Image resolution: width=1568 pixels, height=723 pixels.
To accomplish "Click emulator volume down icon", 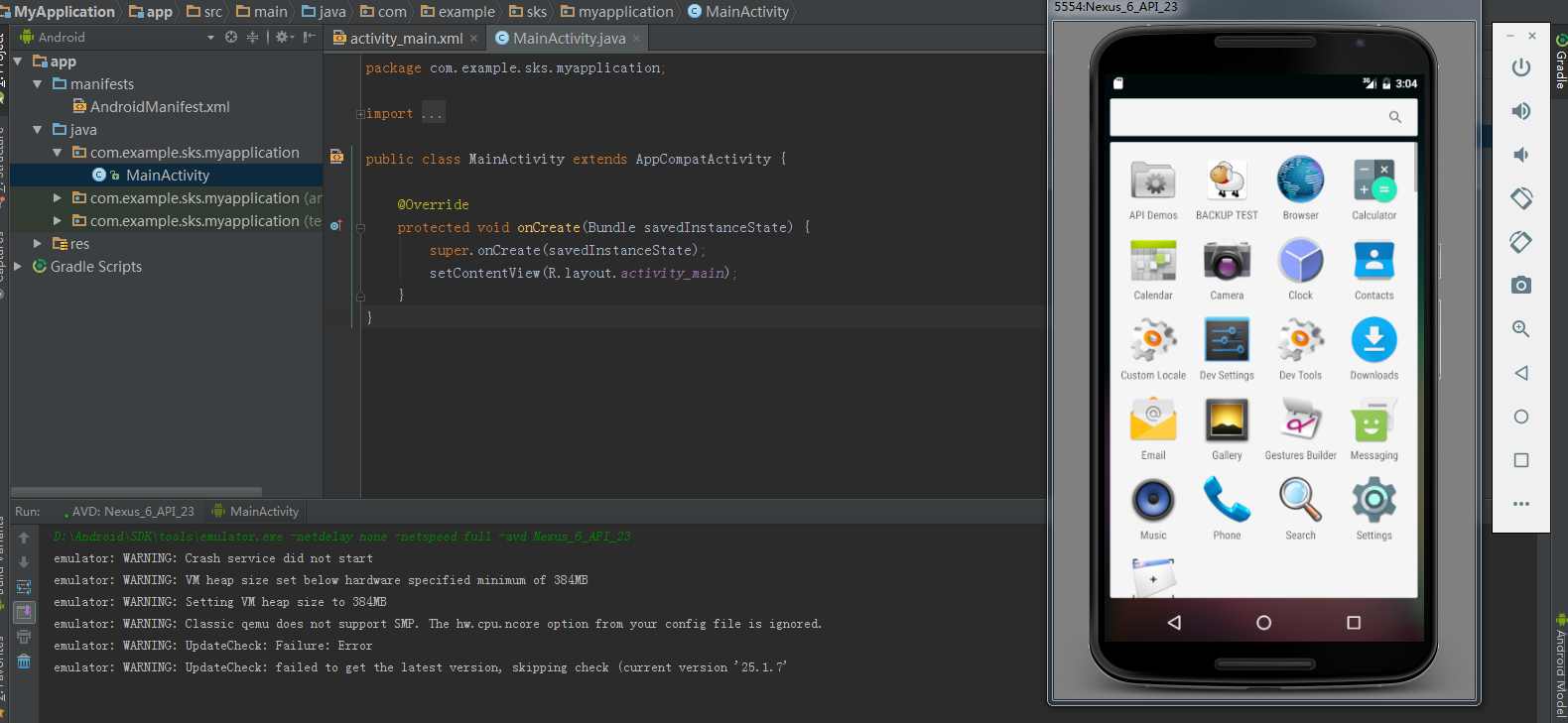I will pyautogui.click(x=1520, y=155).
